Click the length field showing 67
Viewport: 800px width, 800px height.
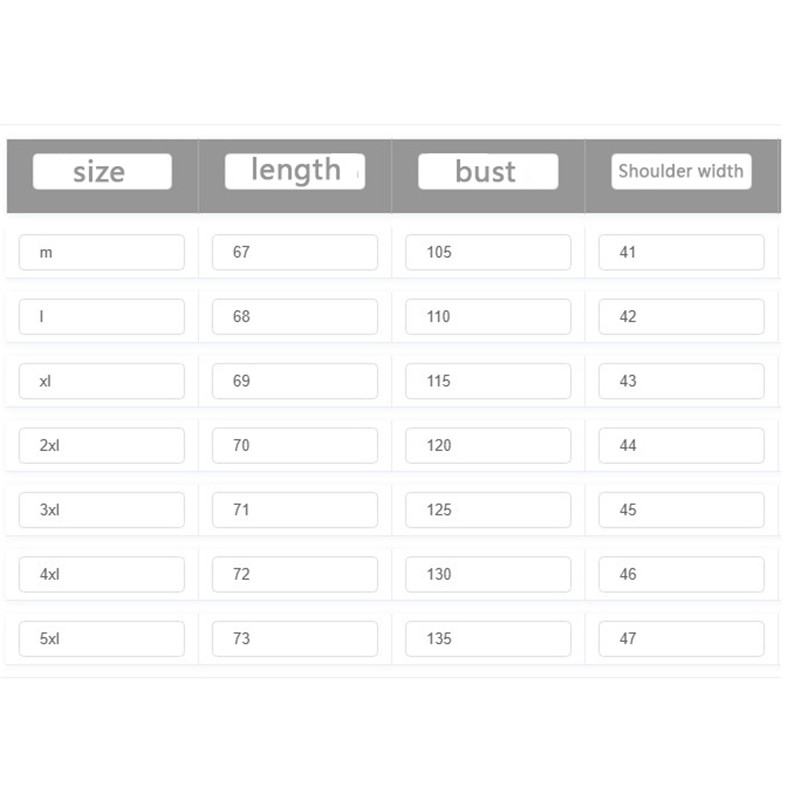pyautogui.click(x=295, y=252)
